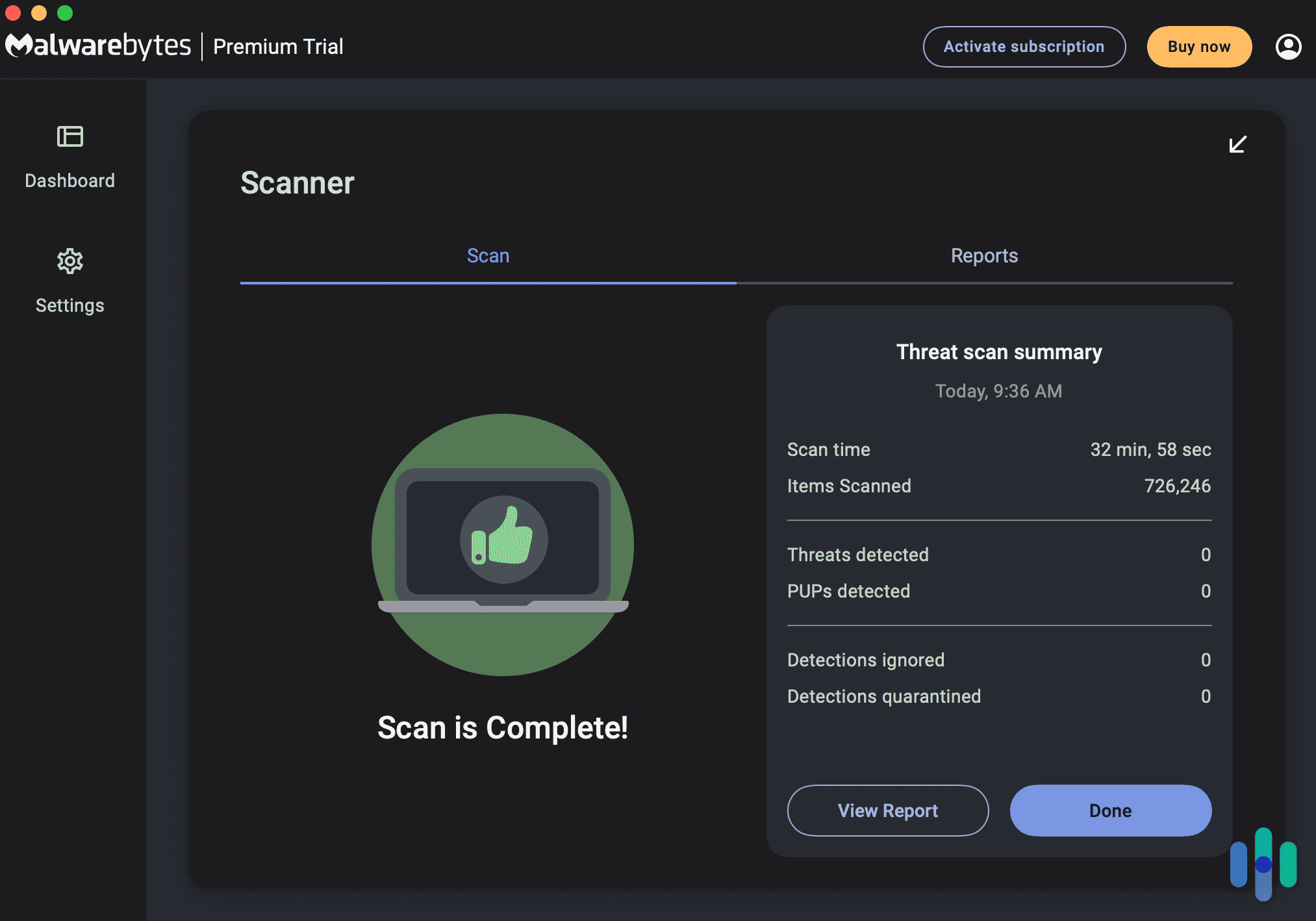Expand the threat scan summary details
1316x921 pixels.
[x=1238, y=143]
